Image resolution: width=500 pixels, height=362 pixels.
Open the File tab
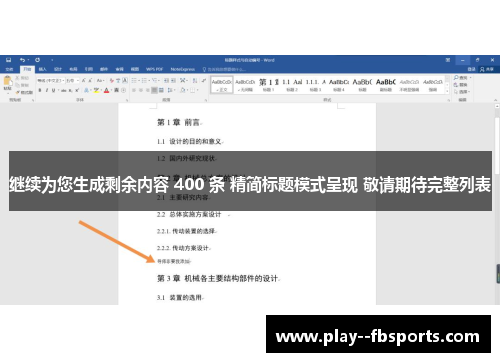pos(9,69)
